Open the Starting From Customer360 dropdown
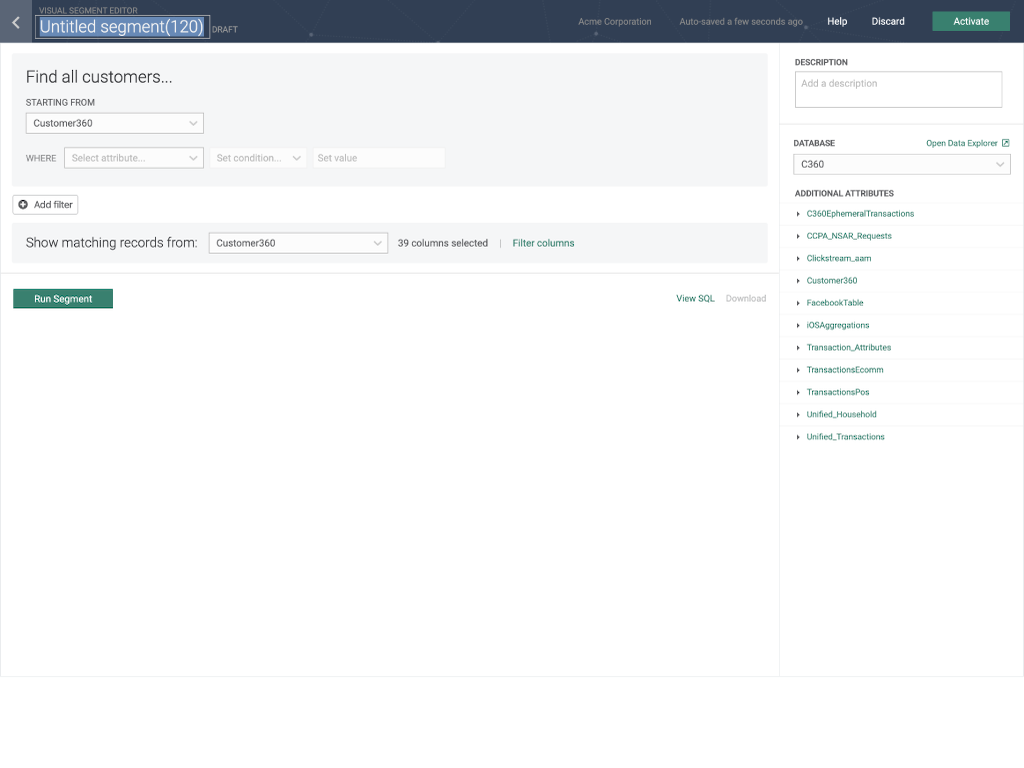 pos(115,123)
